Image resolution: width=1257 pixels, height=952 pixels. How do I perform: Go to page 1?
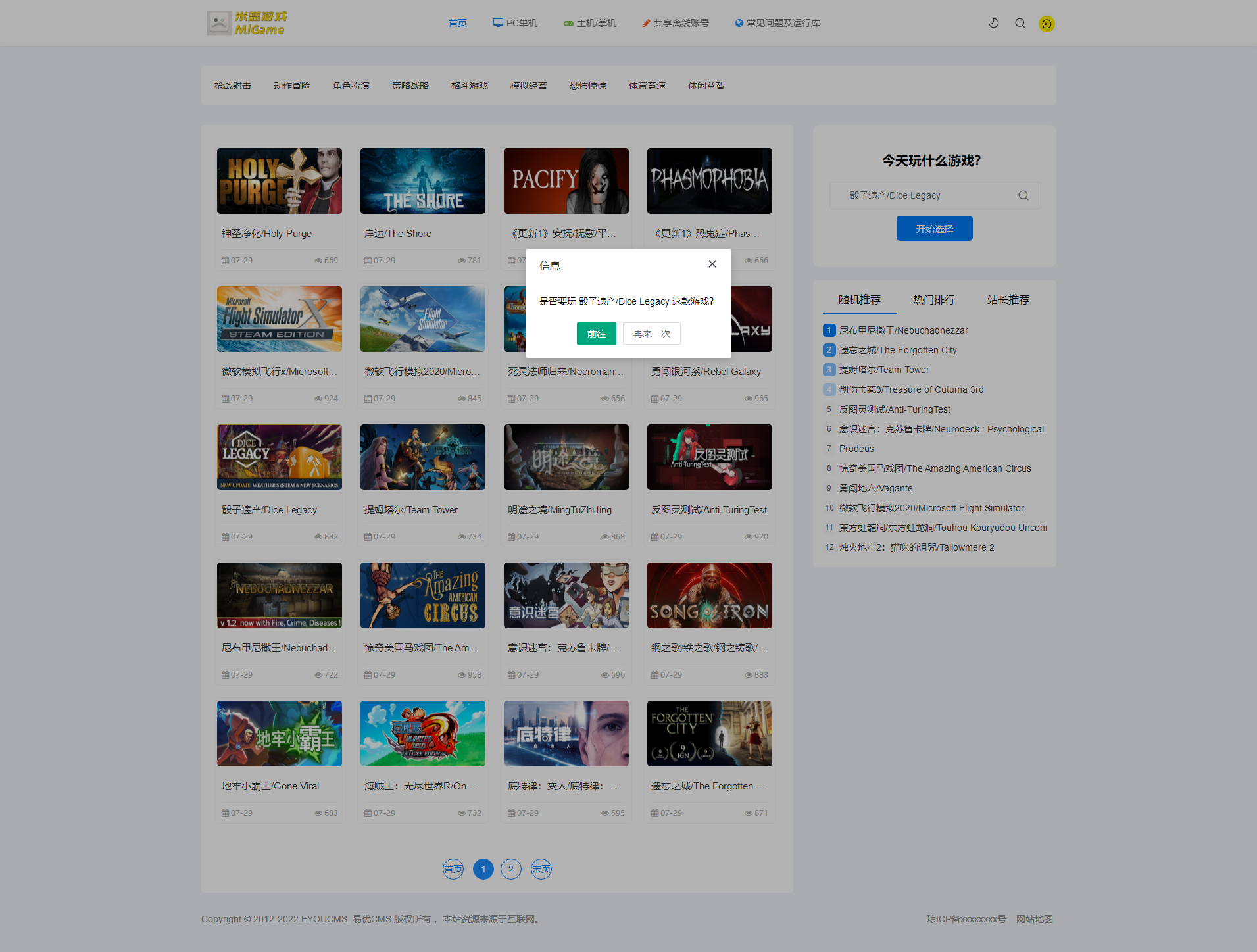click(483, 869)
